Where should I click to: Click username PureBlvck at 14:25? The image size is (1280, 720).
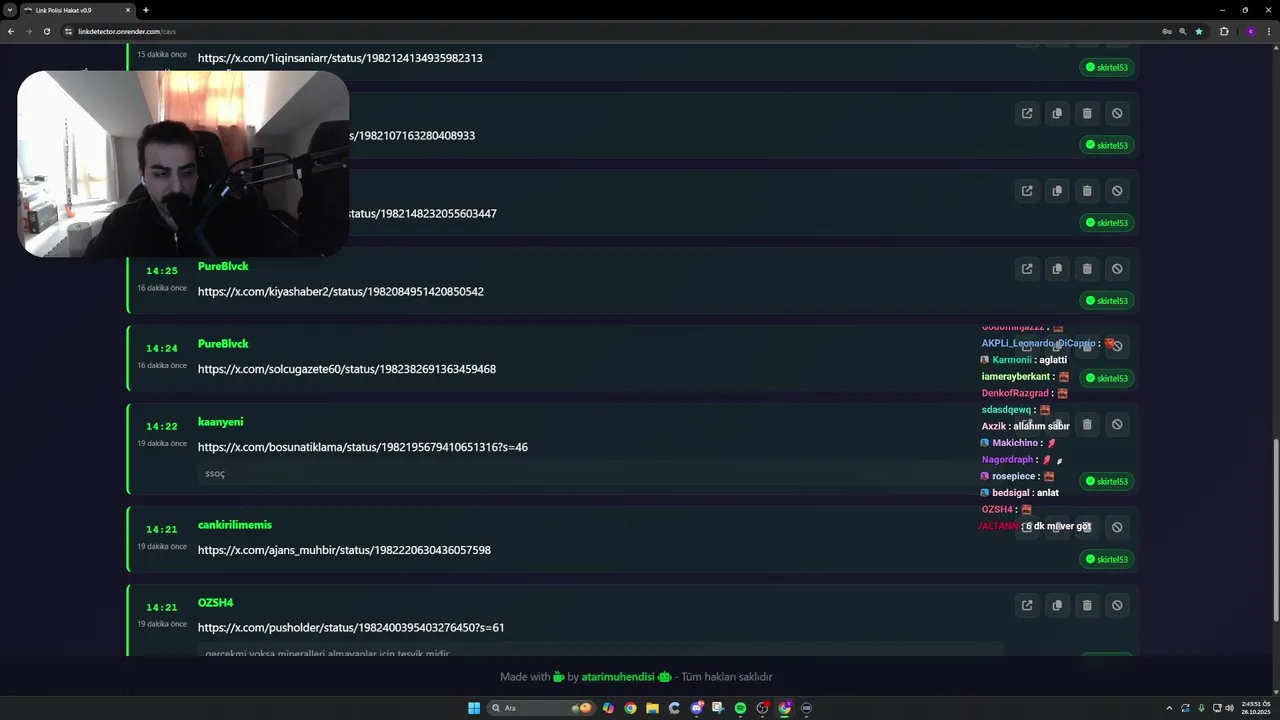223,266
